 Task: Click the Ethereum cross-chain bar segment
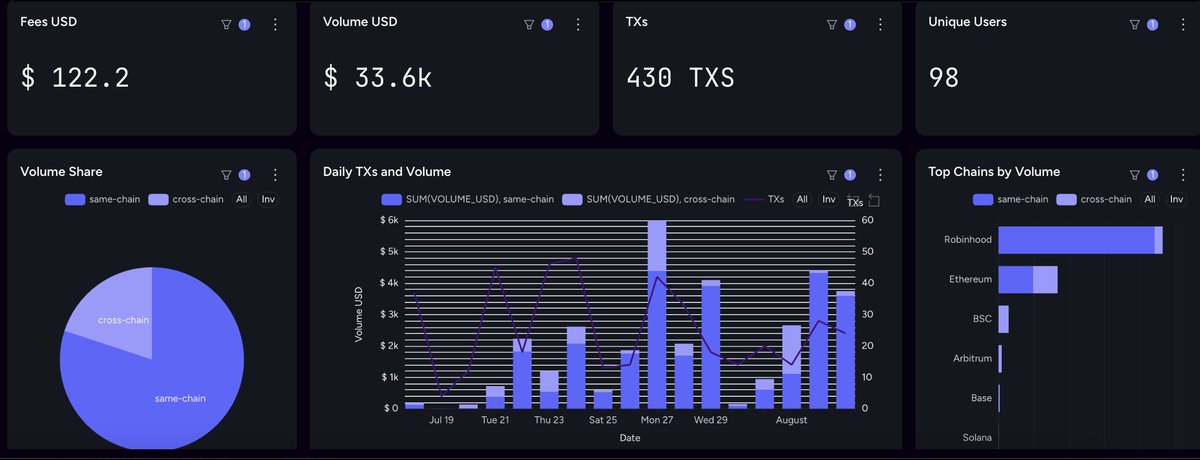[1045, 279]
